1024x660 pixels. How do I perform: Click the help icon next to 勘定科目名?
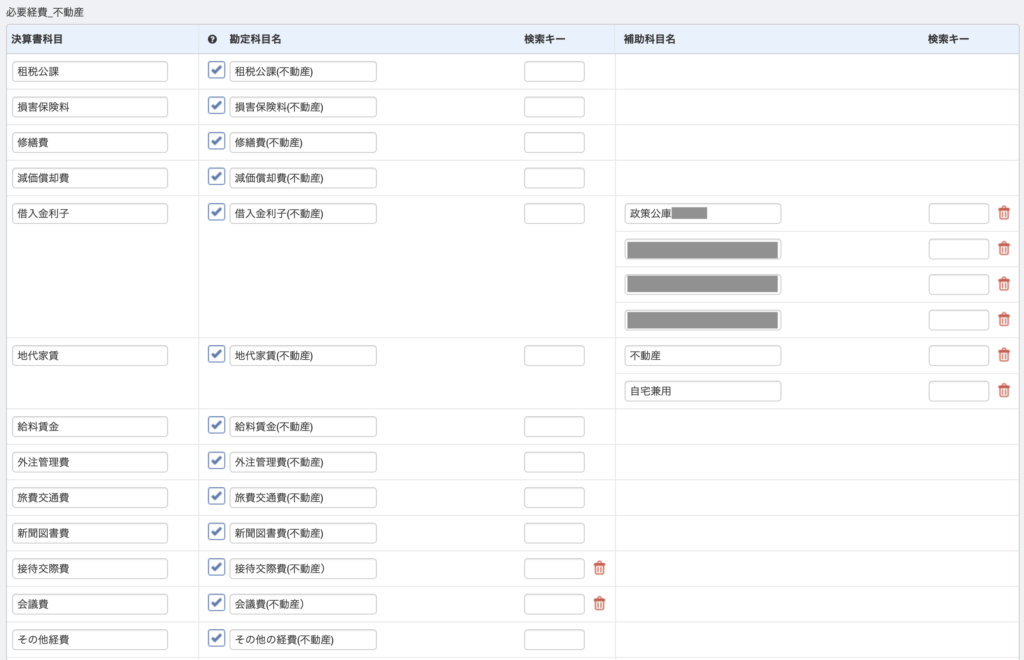212,40
